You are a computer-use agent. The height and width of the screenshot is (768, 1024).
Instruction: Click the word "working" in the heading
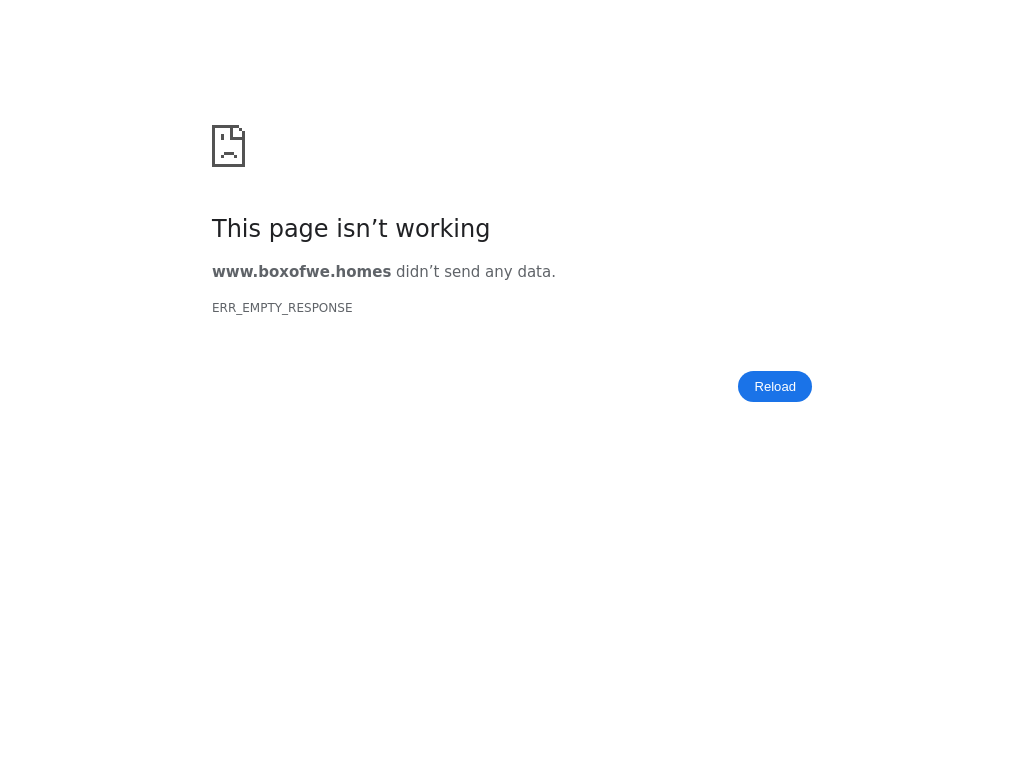(443, 229)
